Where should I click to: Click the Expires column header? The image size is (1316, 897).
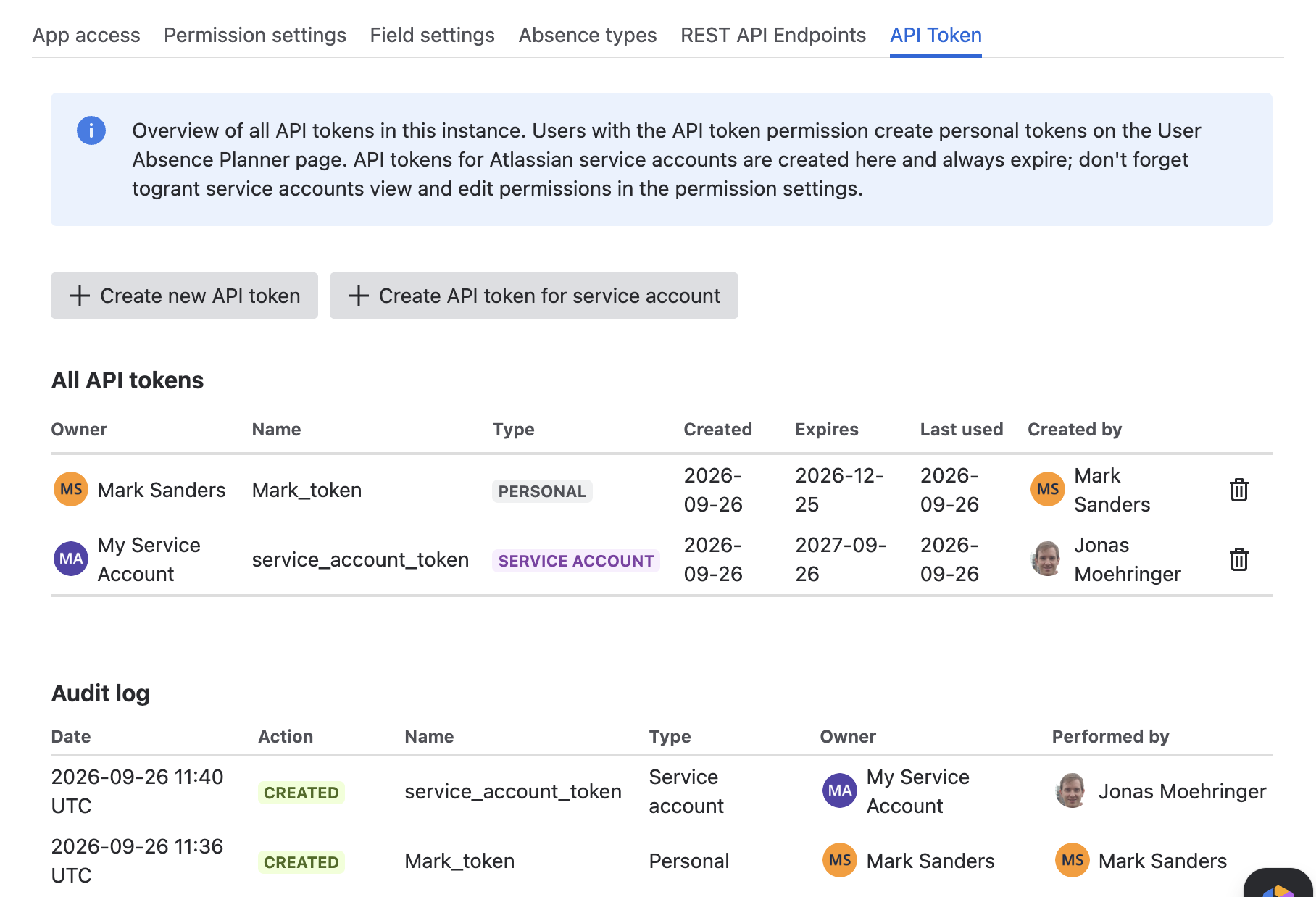pos(827,429)
